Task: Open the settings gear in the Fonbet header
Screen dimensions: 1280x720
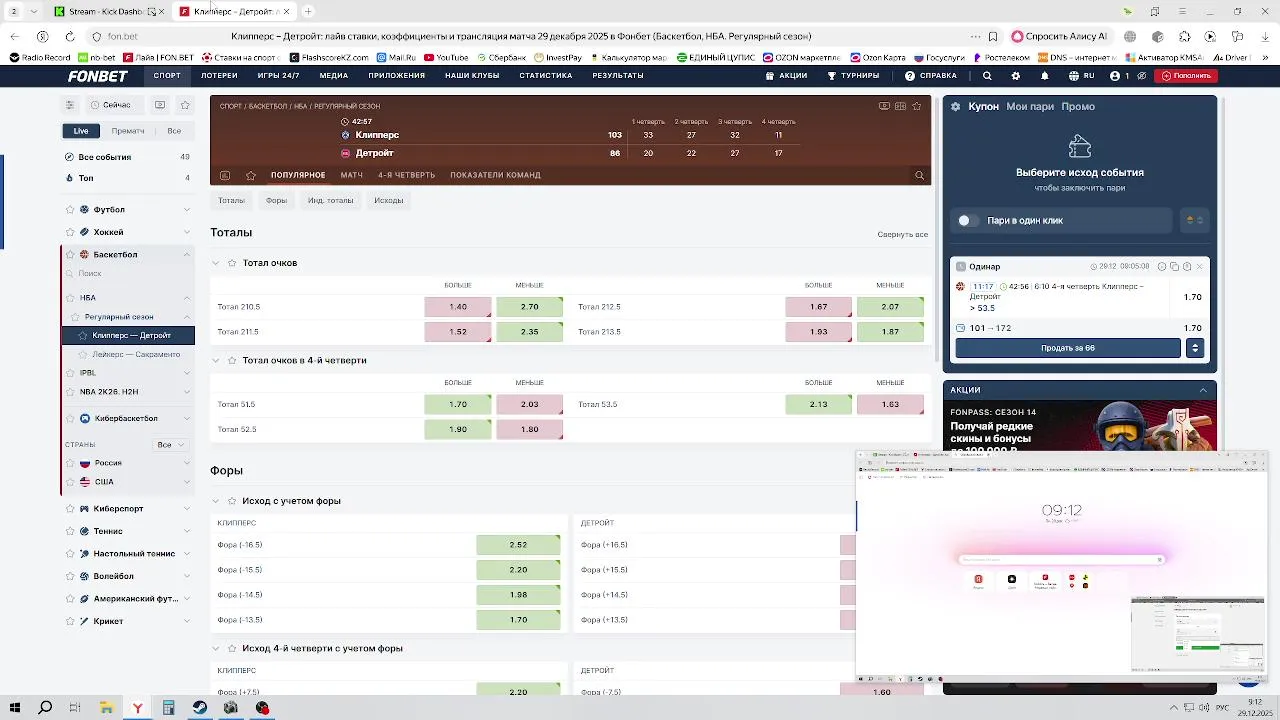Action: click(x=1016, y=76)
